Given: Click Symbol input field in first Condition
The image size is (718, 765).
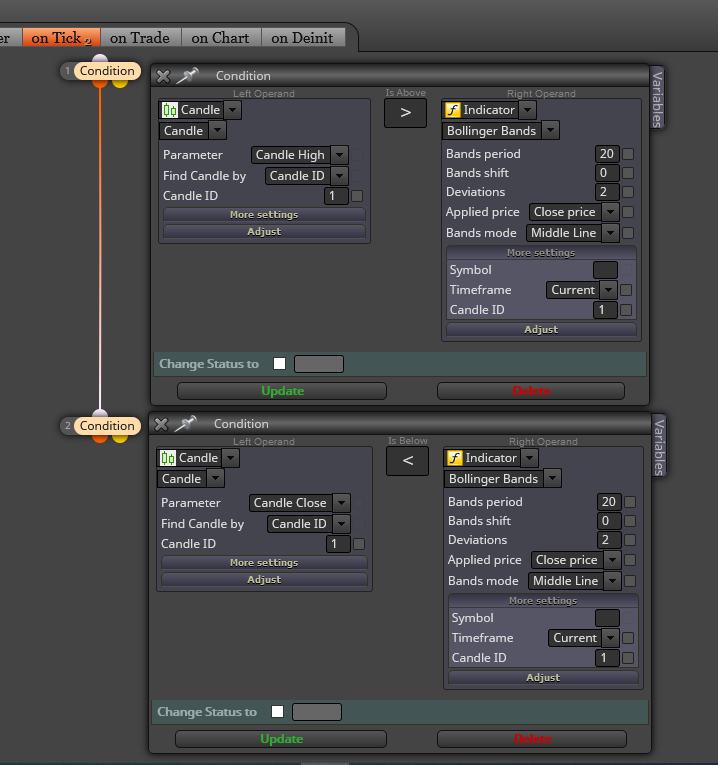Looking at the screenshot, I should click(x=605, y=270).
